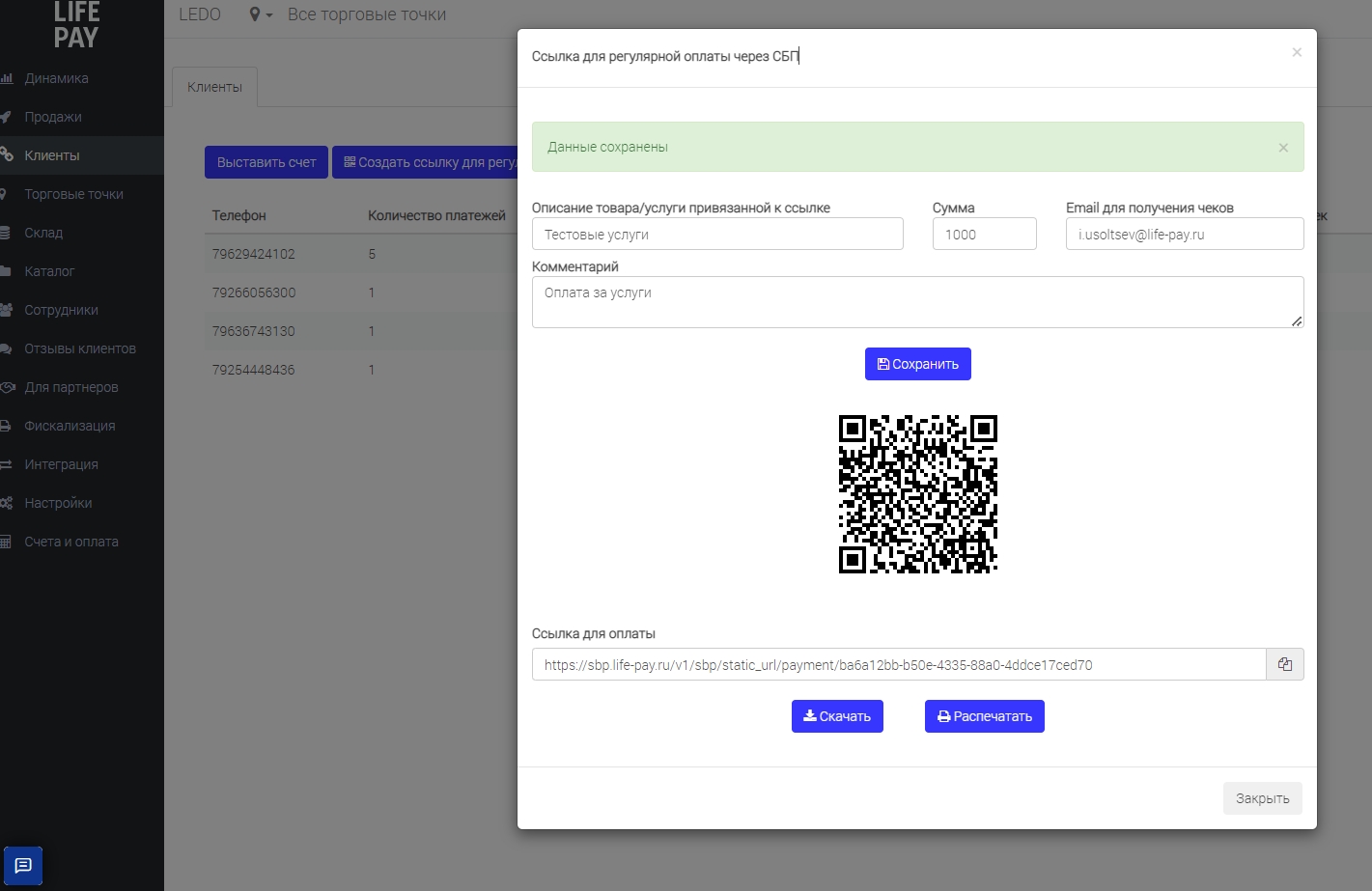This screenshot has height=891, width=1372.
Task: Click the QR code image
Action: pyautogui.click(x=917, y=494)
